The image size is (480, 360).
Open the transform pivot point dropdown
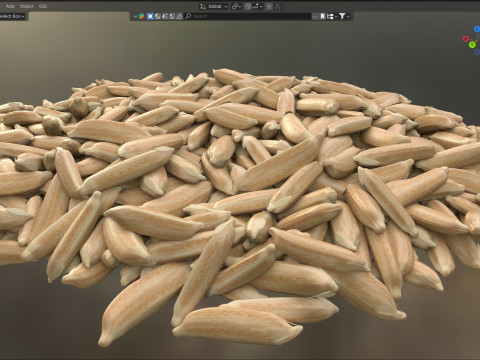(236, 6)
